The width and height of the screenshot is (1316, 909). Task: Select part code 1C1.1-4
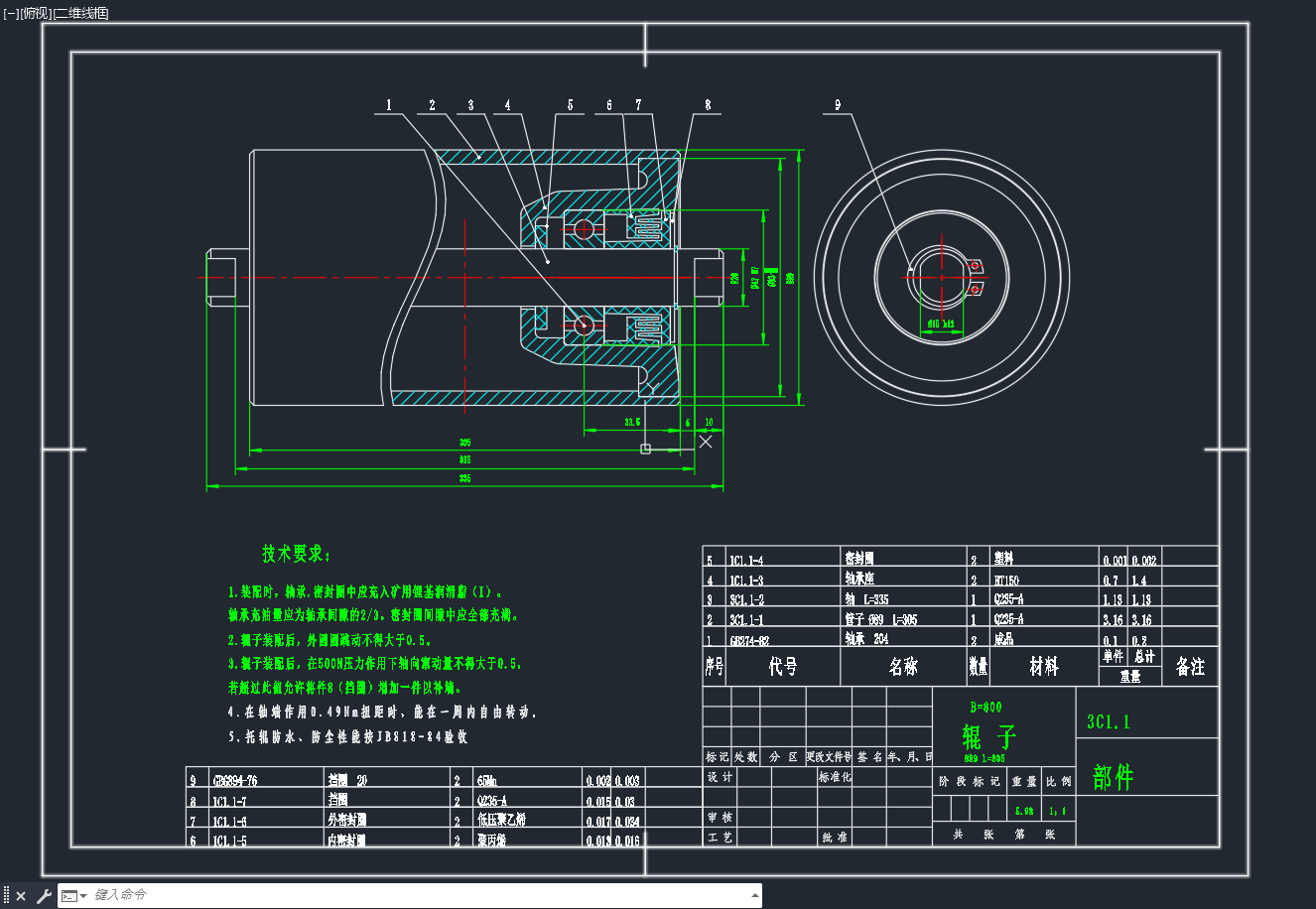[x=746, y=561]
